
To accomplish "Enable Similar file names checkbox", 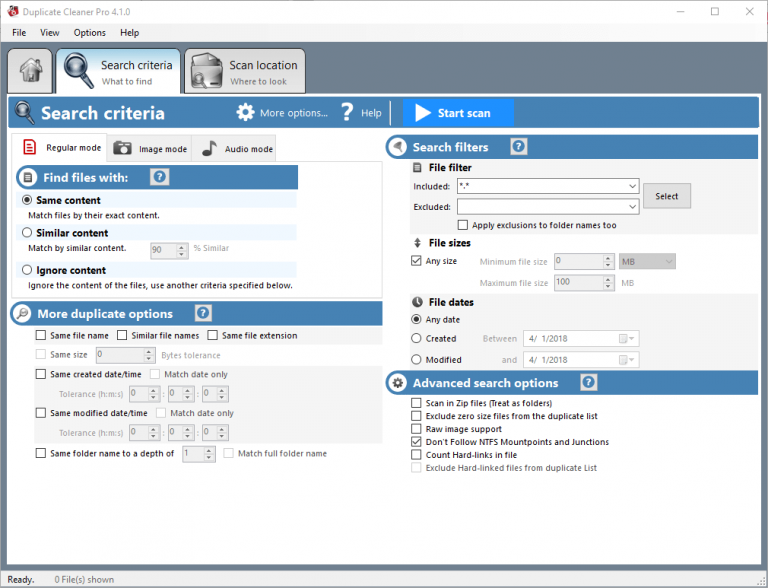I will [122, 335].
